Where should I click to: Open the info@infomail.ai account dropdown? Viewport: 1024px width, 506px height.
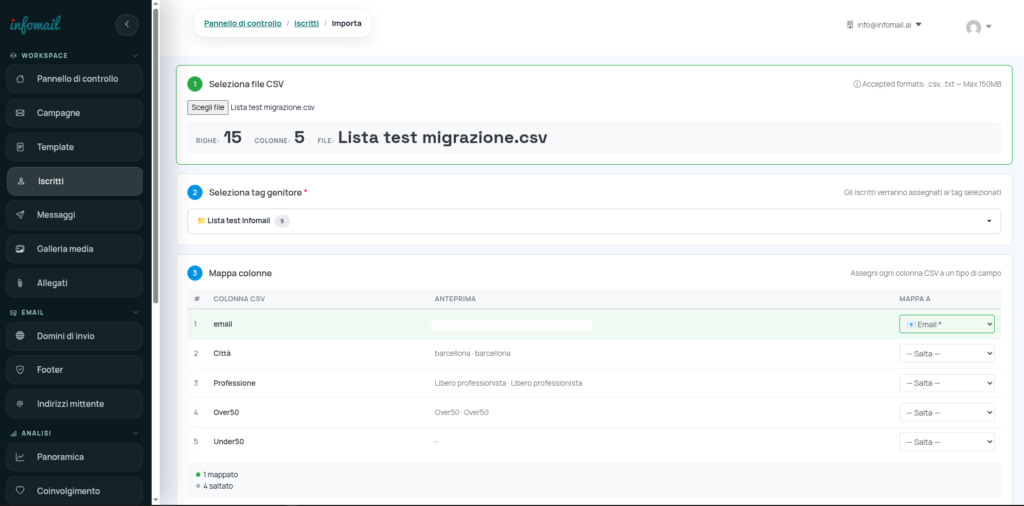[x=883, y=25]
